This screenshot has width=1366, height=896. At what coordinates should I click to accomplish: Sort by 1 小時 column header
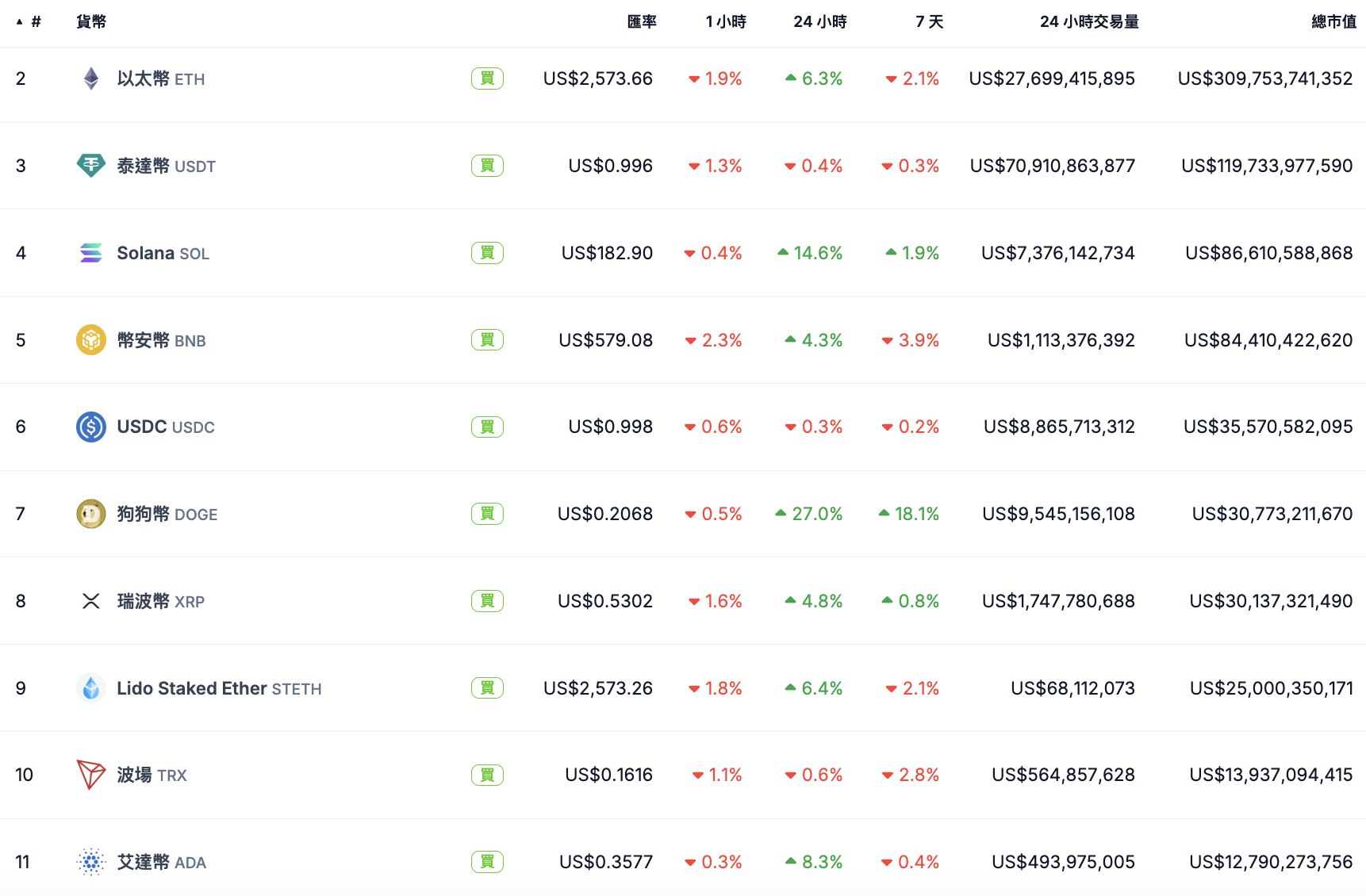coord(726,21)
